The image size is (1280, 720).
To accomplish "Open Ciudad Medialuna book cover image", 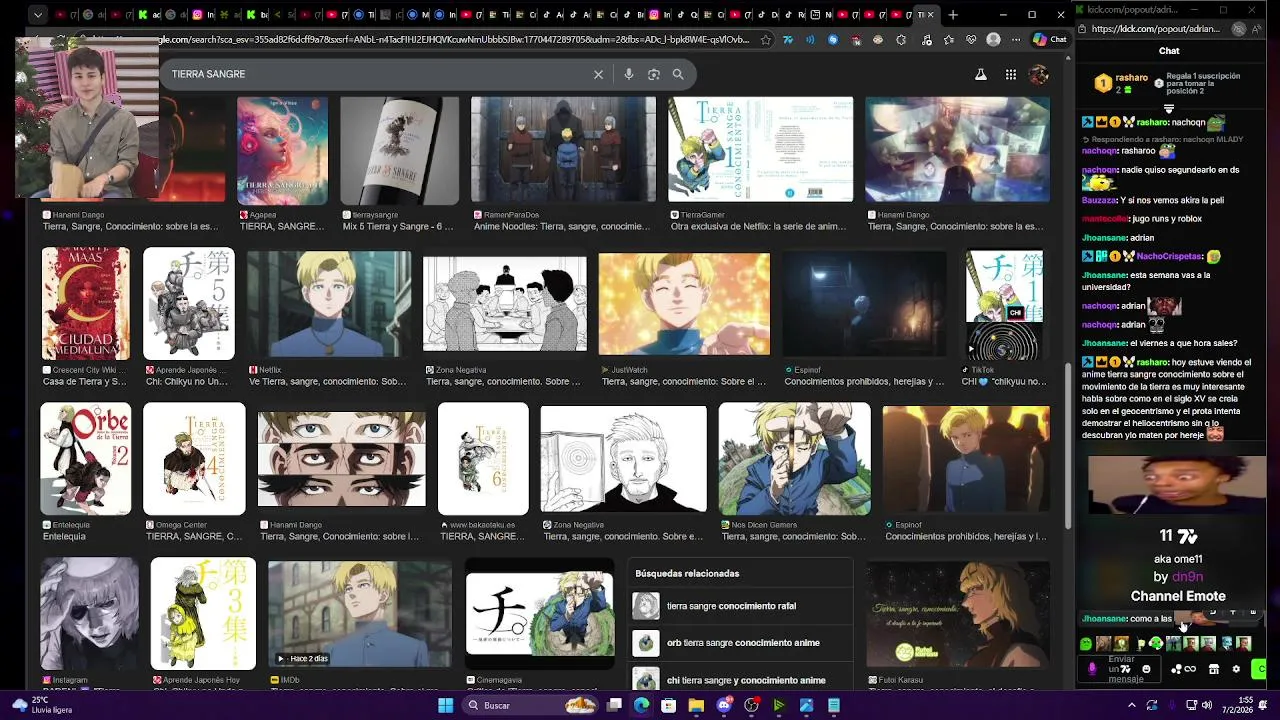I will (85, 304).
